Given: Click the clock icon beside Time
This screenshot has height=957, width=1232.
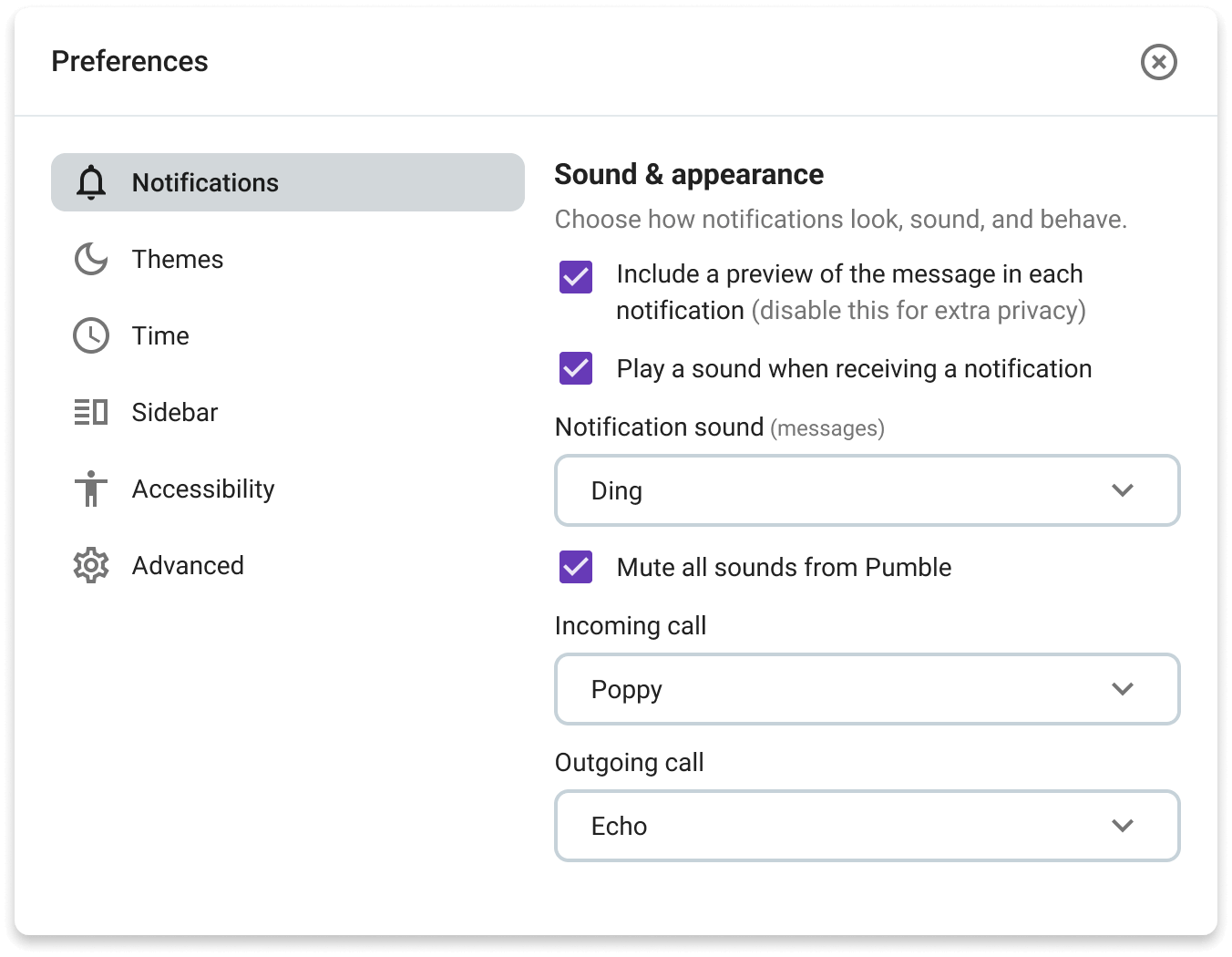Looking at the screenshot, I should 90,335.
